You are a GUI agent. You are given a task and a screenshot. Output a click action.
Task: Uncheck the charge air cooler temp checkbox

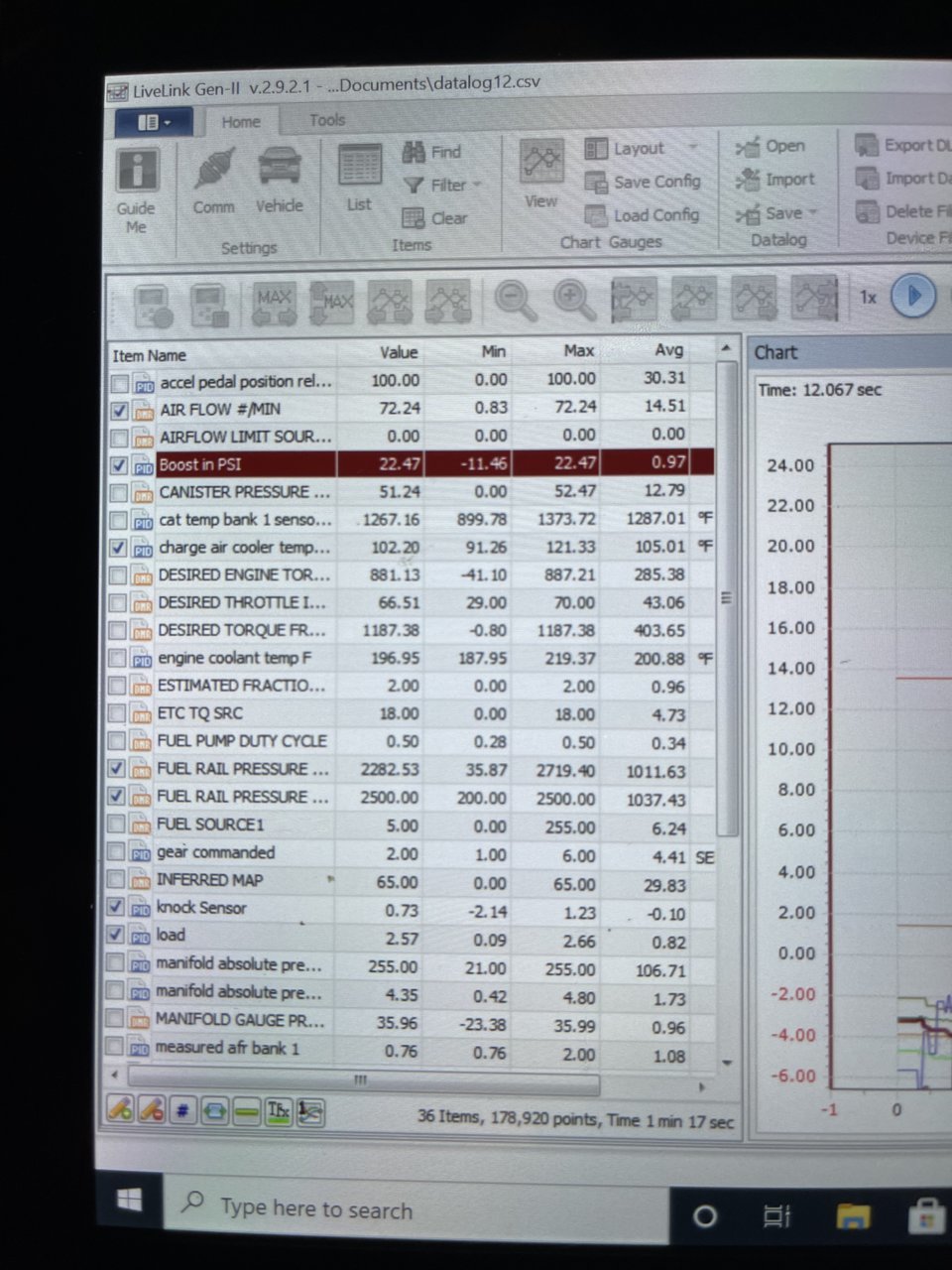point(119,548)
